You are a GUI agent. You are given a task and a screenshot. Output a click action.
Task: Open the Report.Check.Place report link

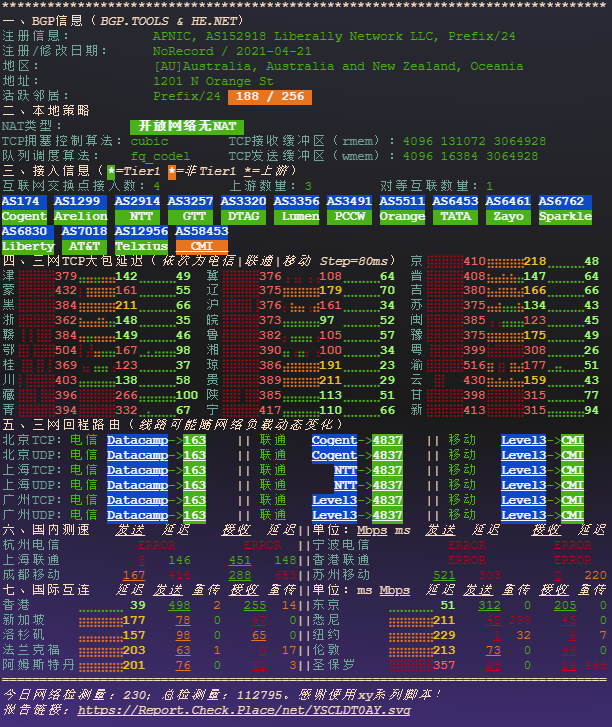click(244, 710)
